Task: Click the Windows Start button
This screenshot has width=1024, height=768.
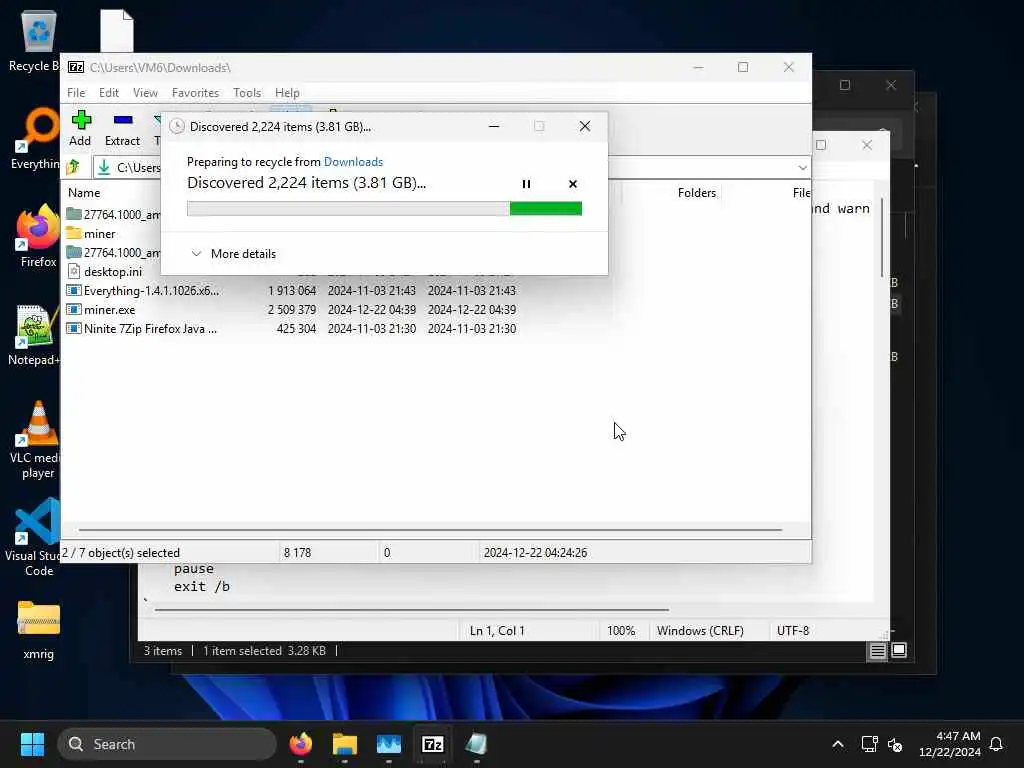Action: [32, 744]
